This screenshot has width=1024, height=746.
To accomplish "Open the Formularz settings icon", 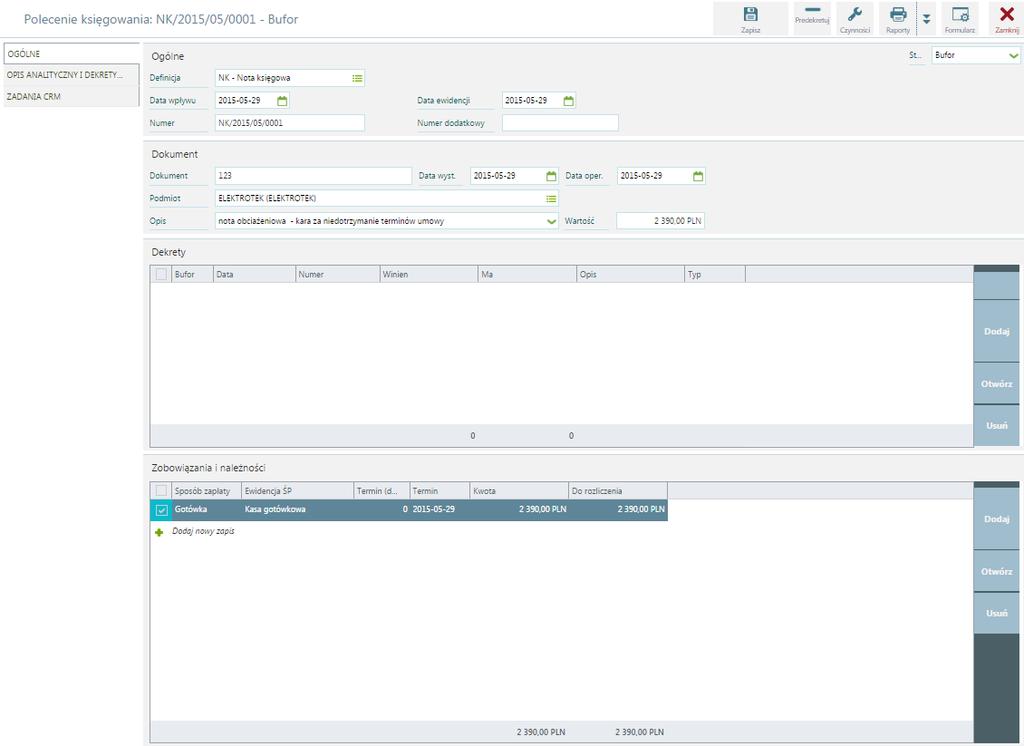I will click(959, 19).
